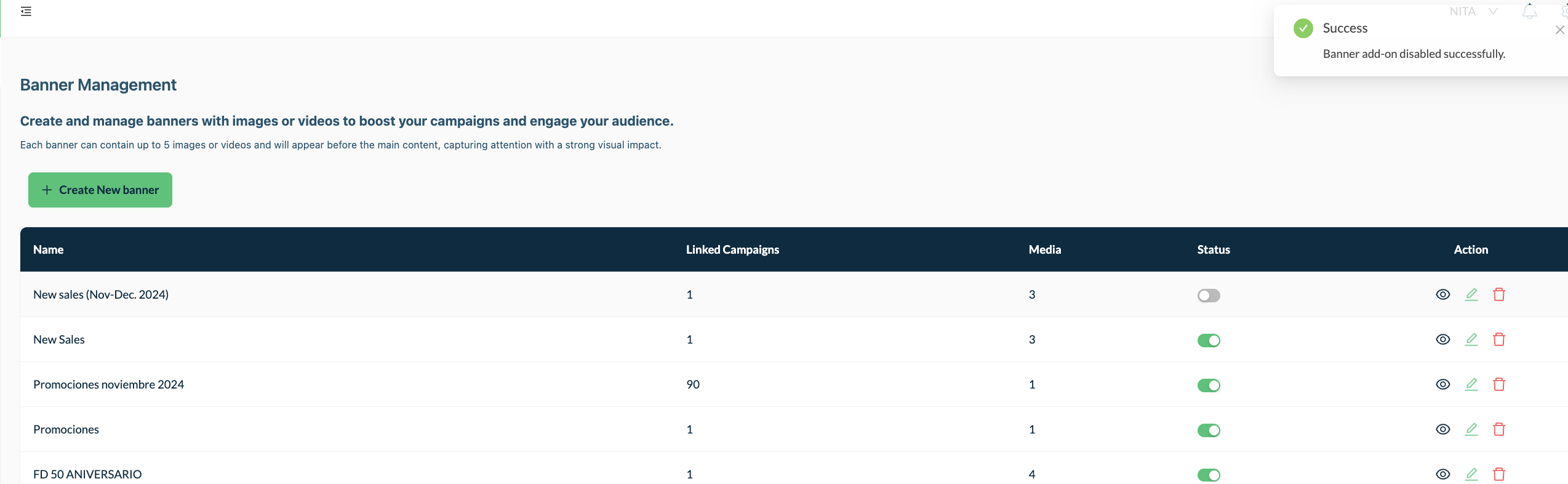Click the Name column header
1568x484 pixels.
click(x=49, y=249)
